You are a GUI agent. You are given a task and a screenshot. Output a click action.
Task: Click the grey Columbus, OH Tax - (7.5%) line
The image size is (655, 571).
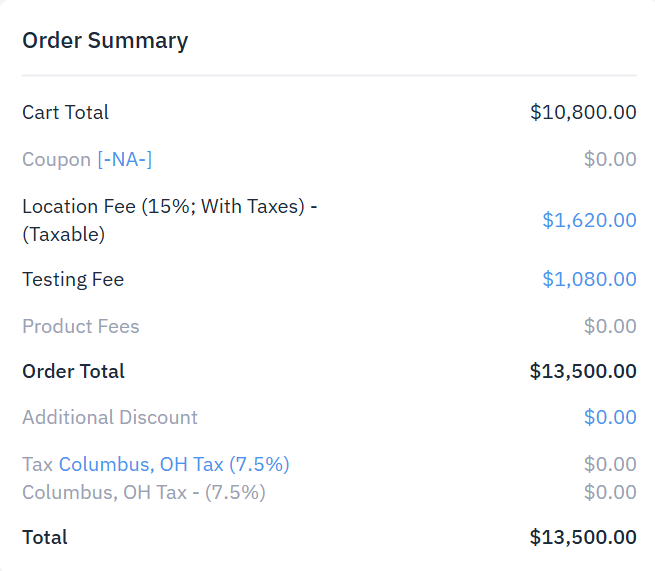[x=144, y=492]
